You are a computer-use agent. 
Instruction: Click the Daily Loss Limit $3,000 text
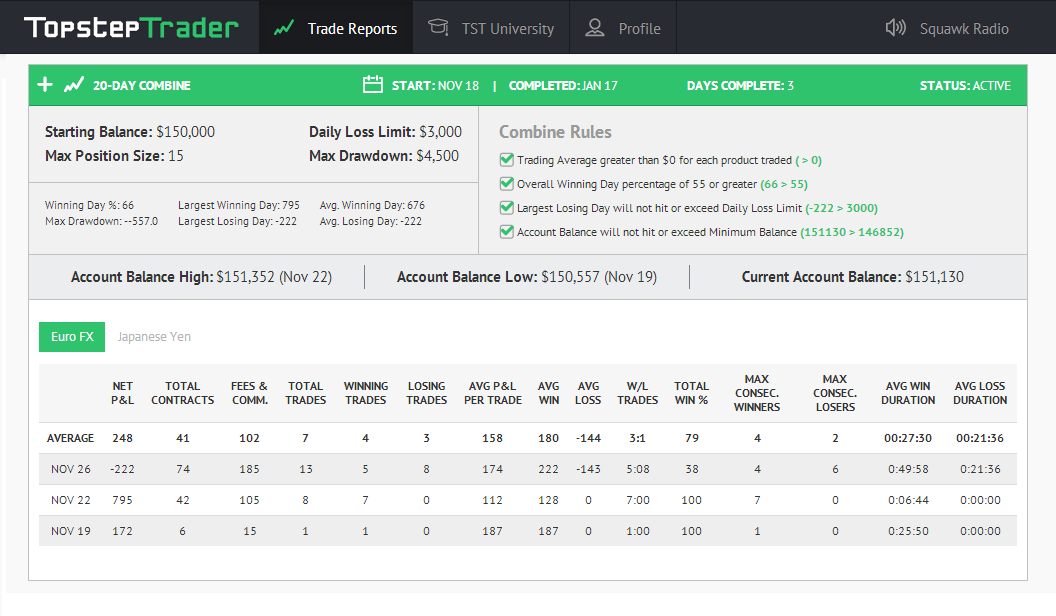[385, 132]
